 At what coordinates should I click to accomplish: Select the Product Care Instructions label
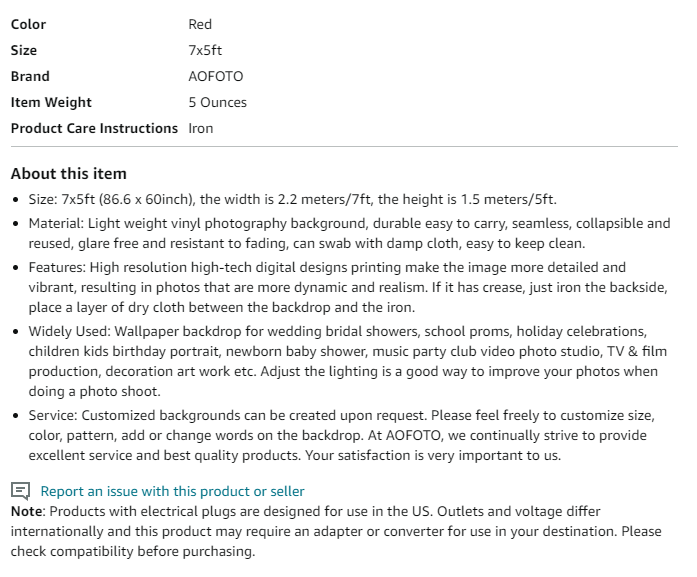[x=94, y=128]
